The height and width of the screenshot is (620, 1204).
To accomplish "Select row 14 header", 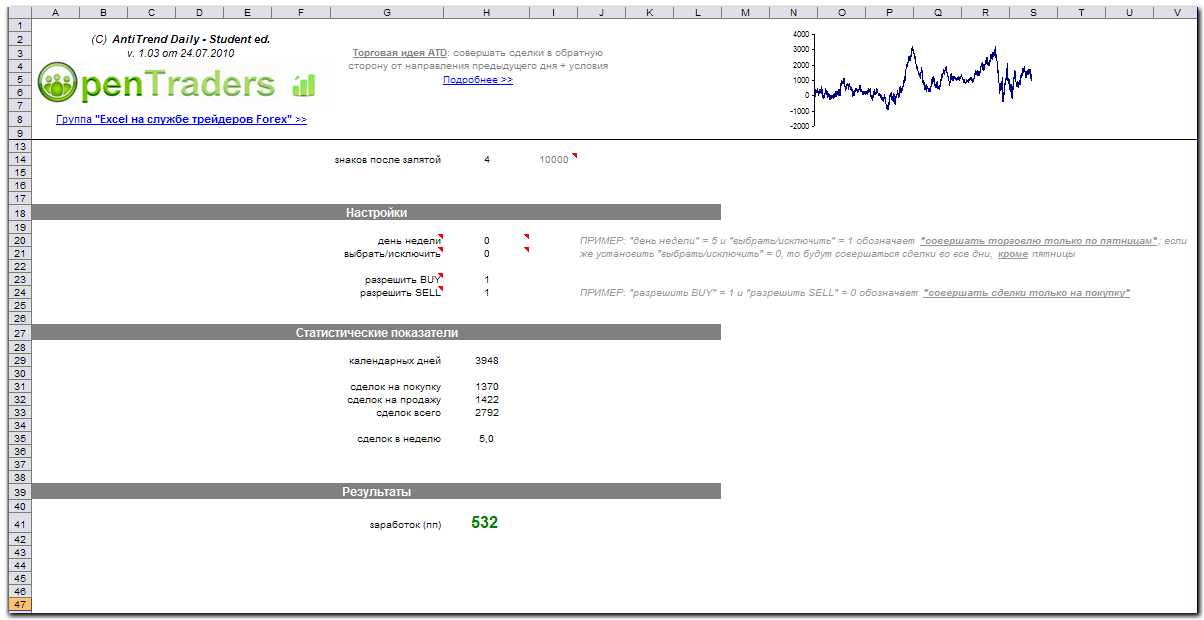I will point(19,160).
